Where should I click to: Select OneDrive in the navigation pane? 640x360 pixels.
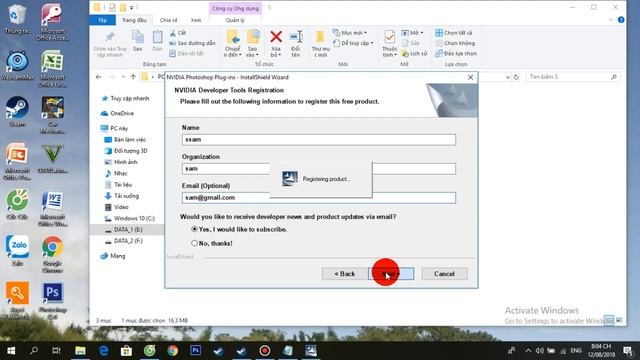click(122, 113)
